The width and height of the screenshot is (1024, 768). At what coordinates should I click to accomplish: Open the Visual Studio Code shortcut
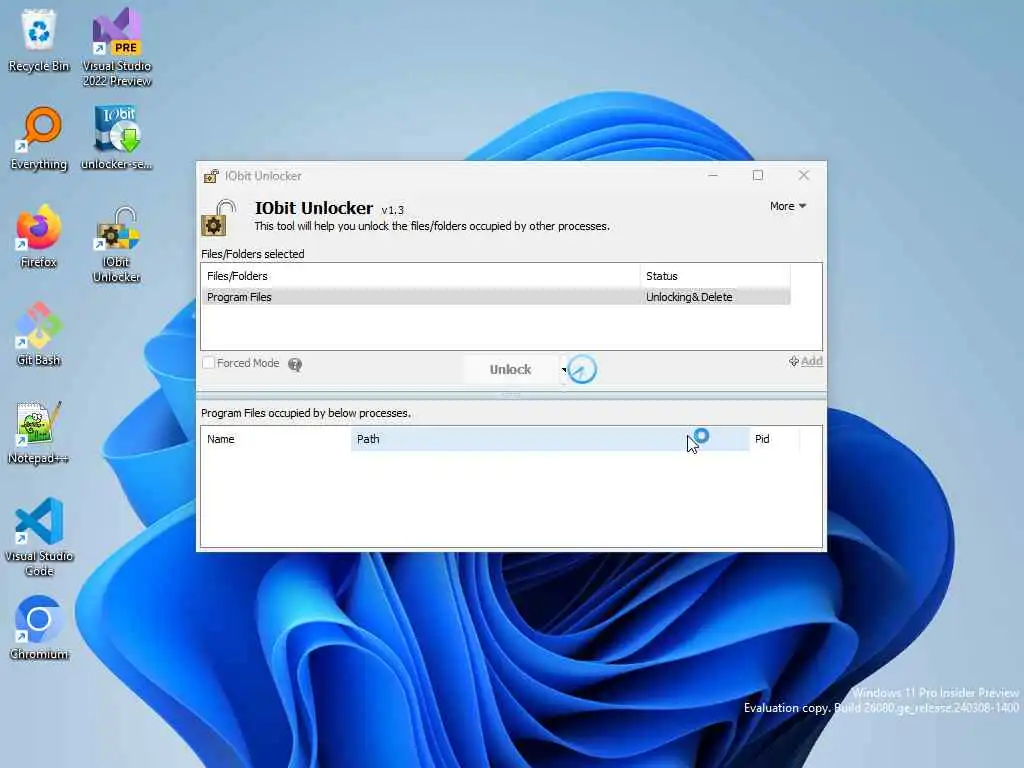(x=39, y=537)
